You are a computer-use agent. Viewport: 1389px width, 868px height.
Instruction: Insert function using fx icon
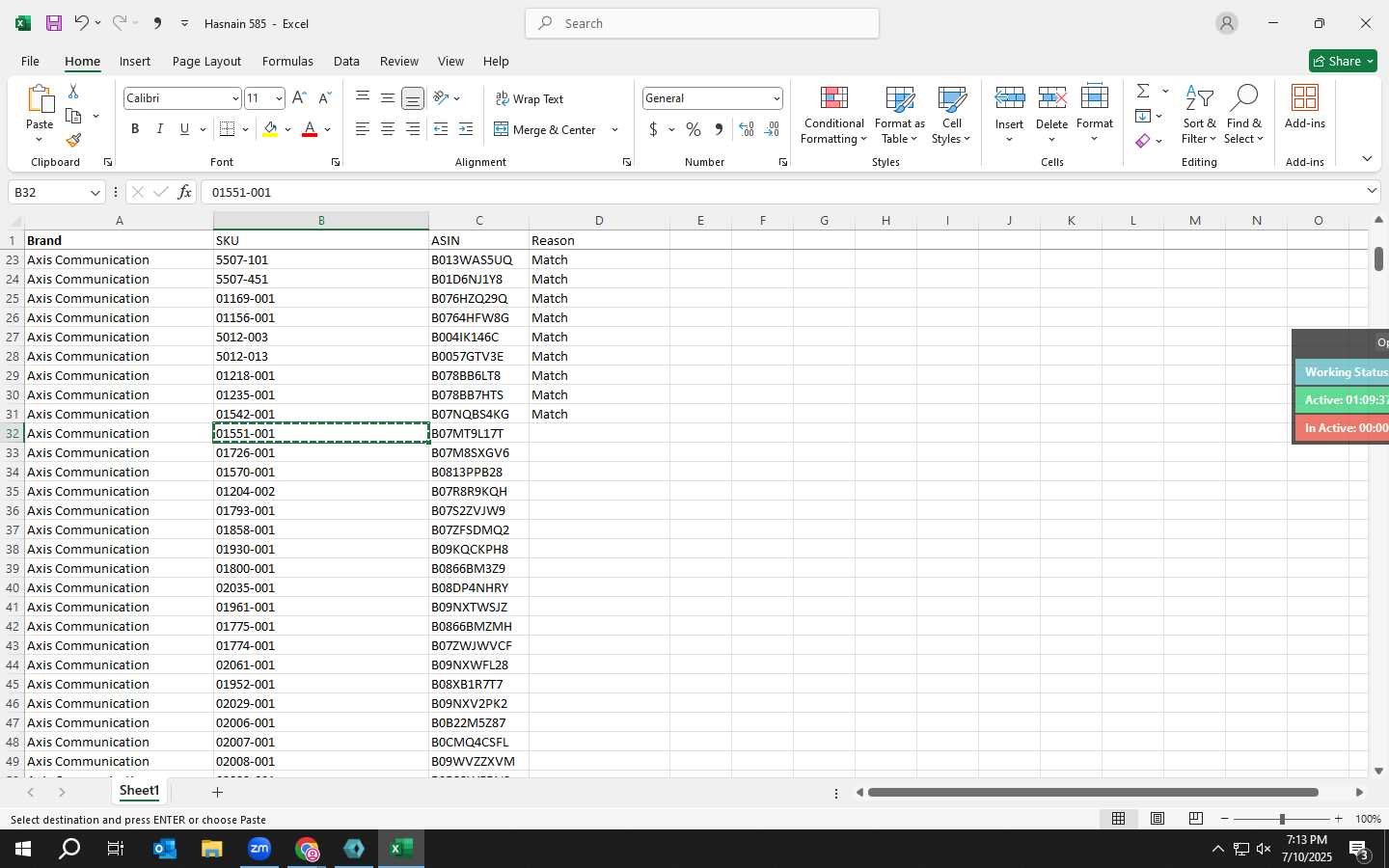coord(184,192)
